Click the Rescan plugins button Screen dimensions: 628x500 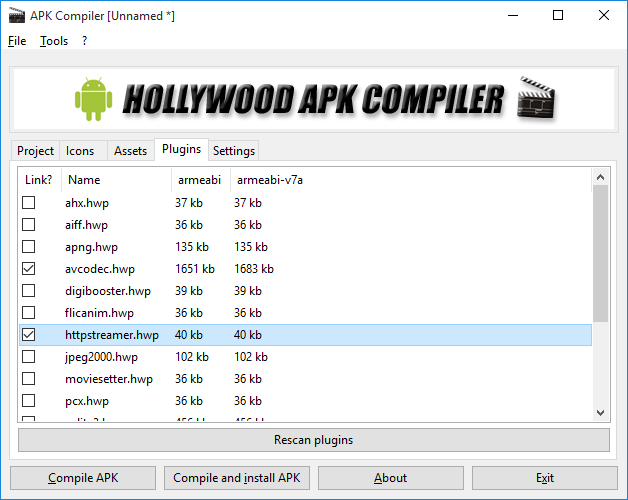(314, 440)
